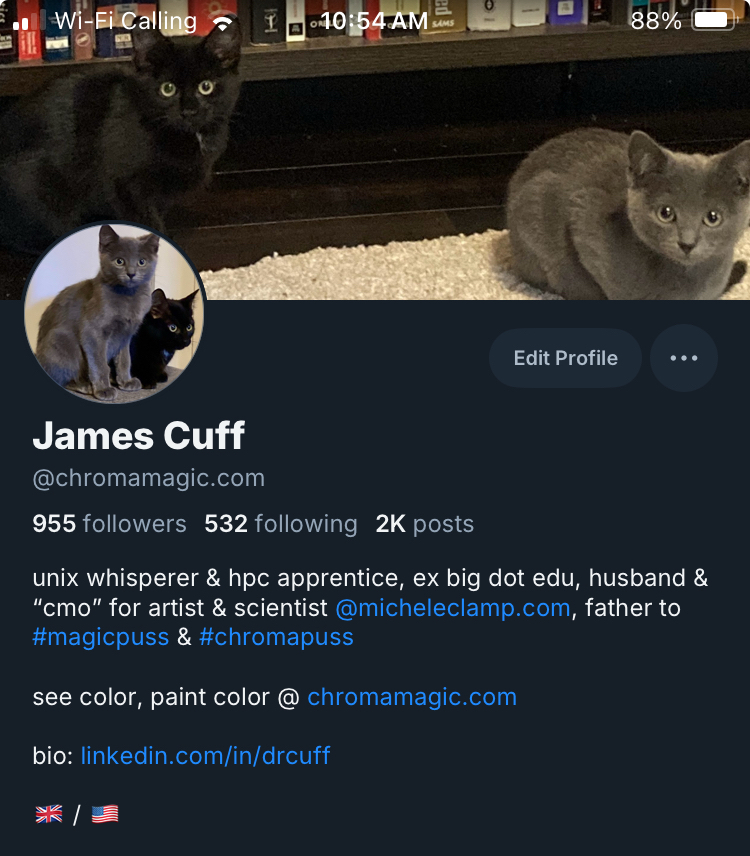Tap the battery icon in status bar
This screenshot has height=856, width=750.
[714, 21]
